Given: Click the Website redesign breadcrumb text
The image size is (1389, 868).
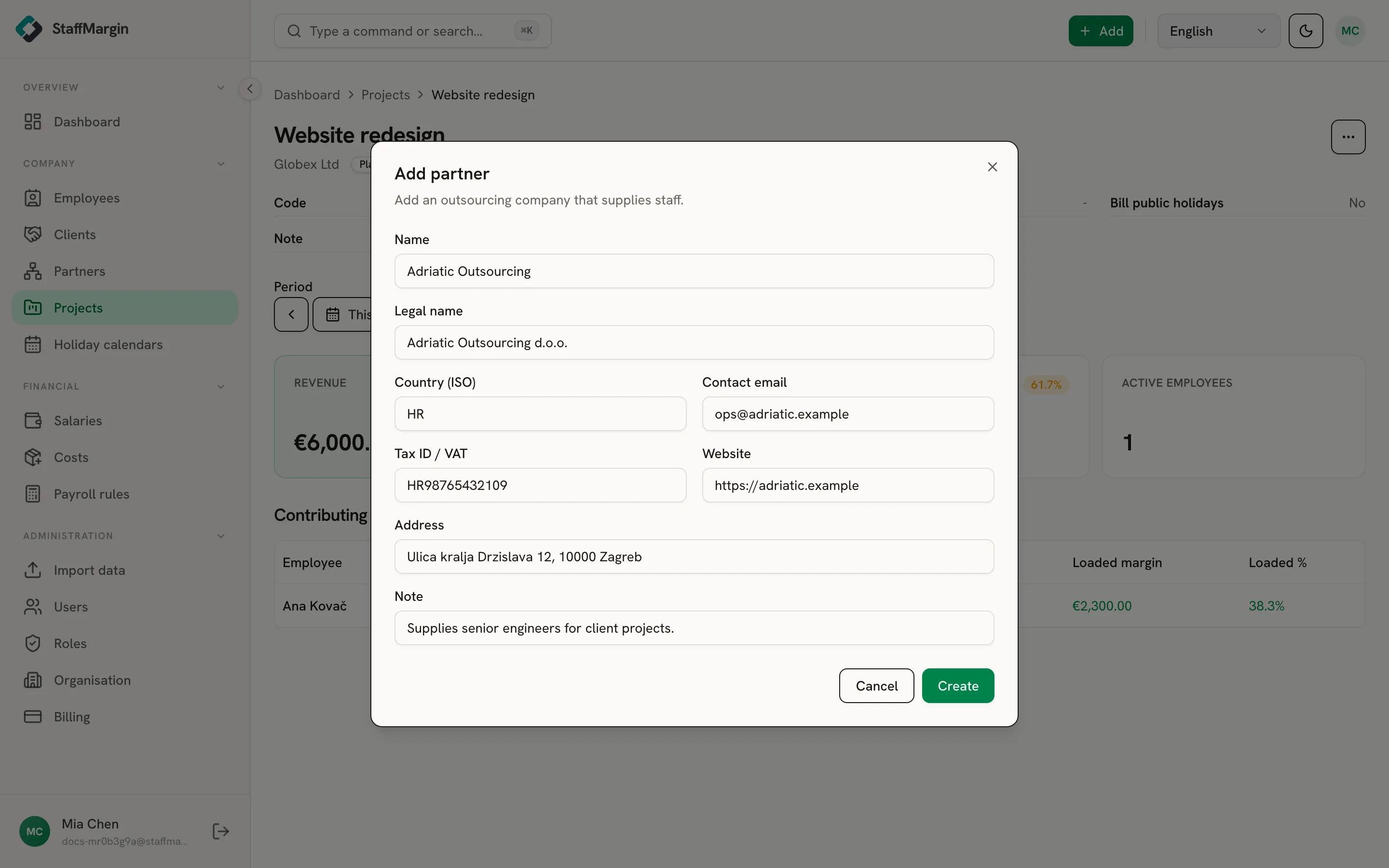Looking at the screenshot, I should 483,95.
